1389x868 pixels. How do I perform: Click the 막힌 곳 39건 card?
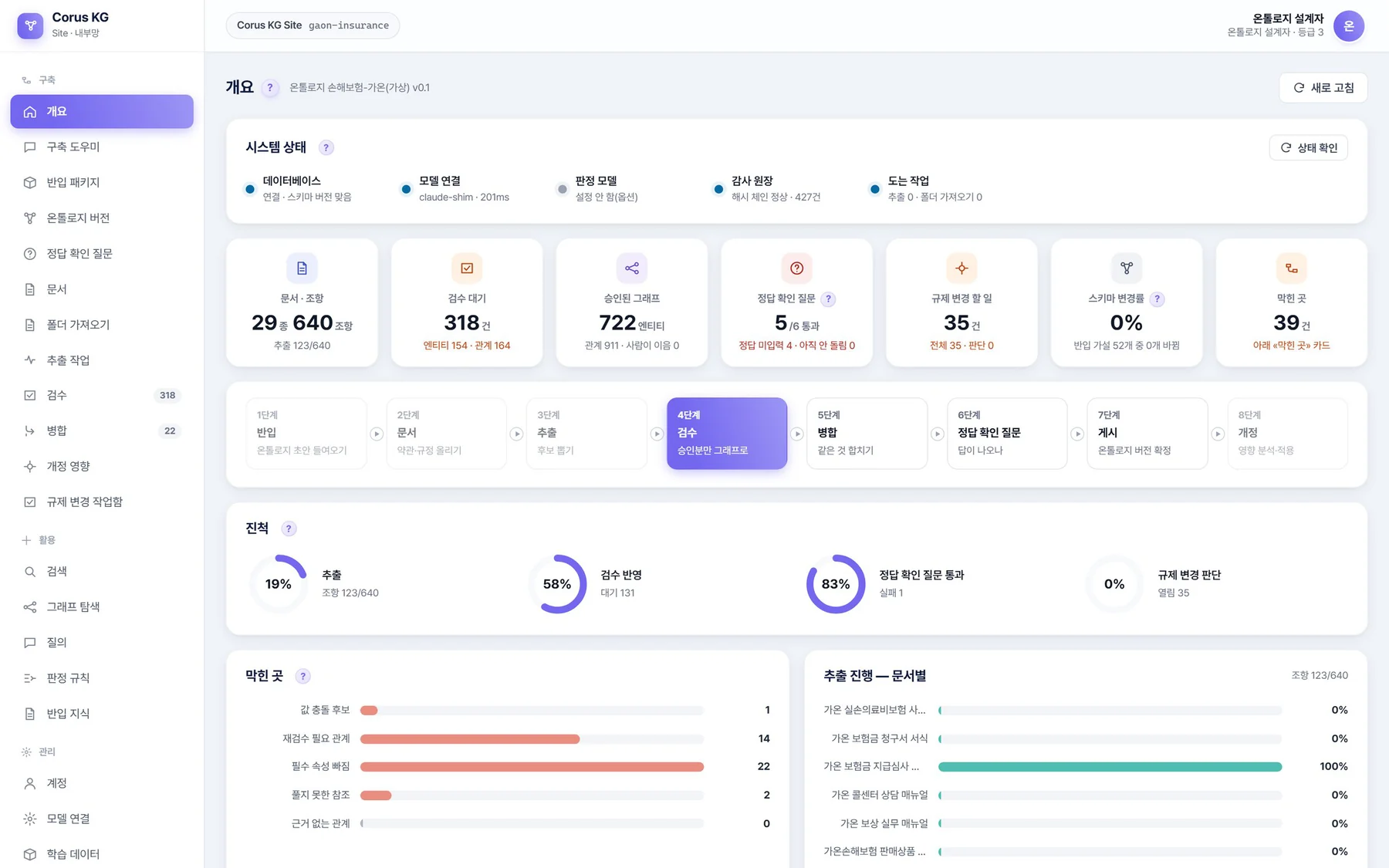pos(1292,302)
